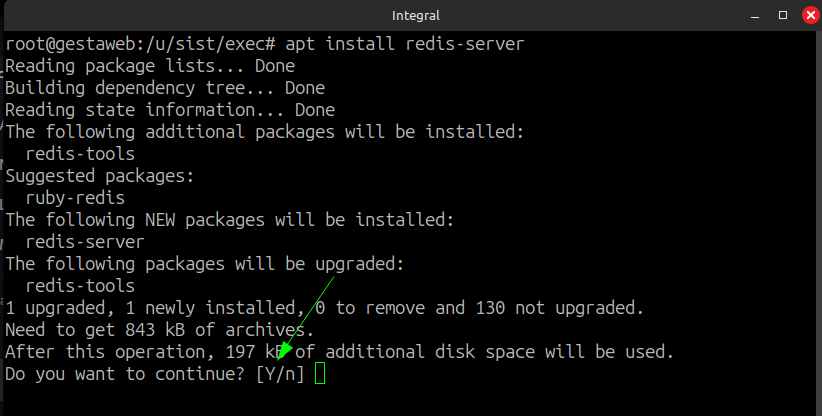Select the Suggested packages: heading text
The image size is (822, 416).
(100, 176)
